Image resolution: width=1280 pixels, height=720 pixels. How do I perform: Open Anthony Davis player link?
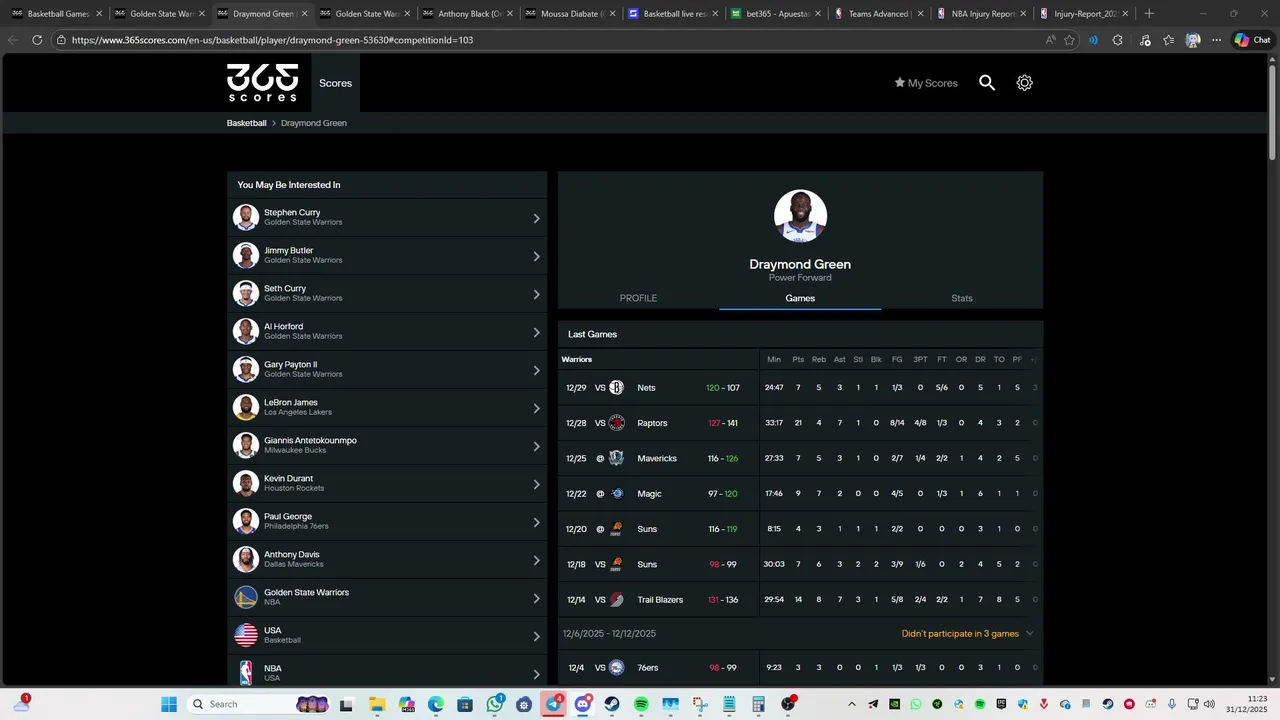387,560
